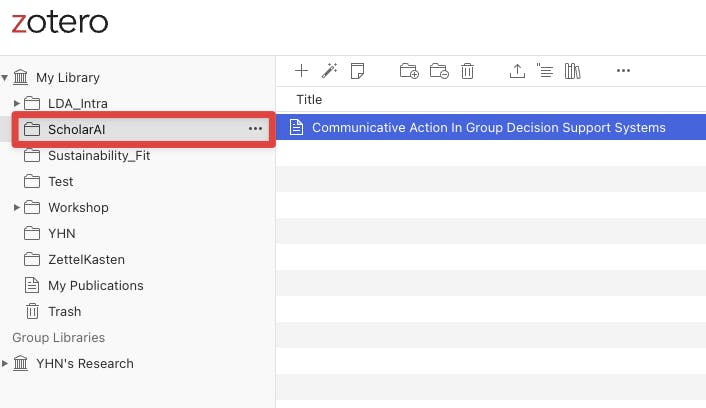This screenshot has width=706, height=408.
Task: Create a new standalone note
Action: pyautogui.click(x=358, y=71)
